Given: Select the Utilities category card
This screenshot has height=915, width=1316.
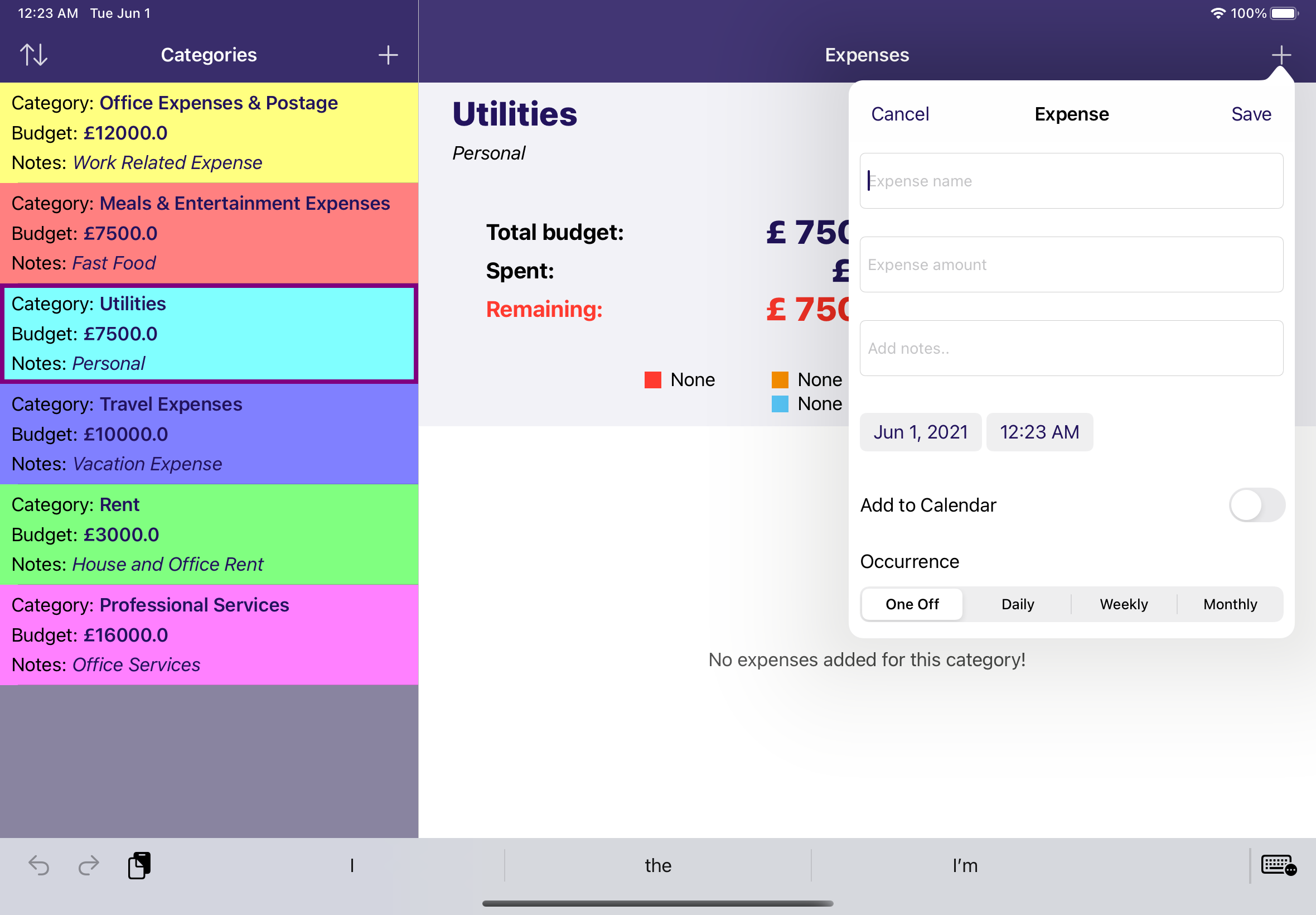Looking at the screenshot, I should pos(209,333).
